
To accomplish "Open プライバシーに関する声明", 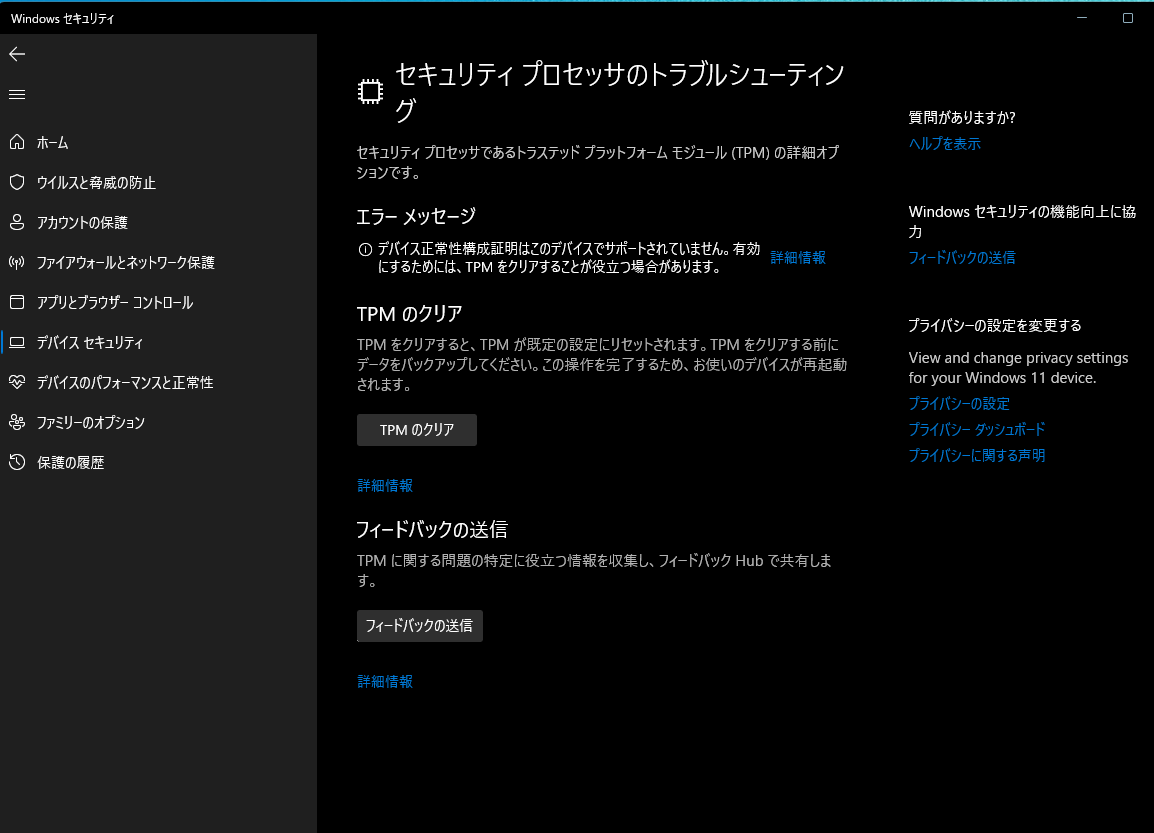I will coord(976,455).
